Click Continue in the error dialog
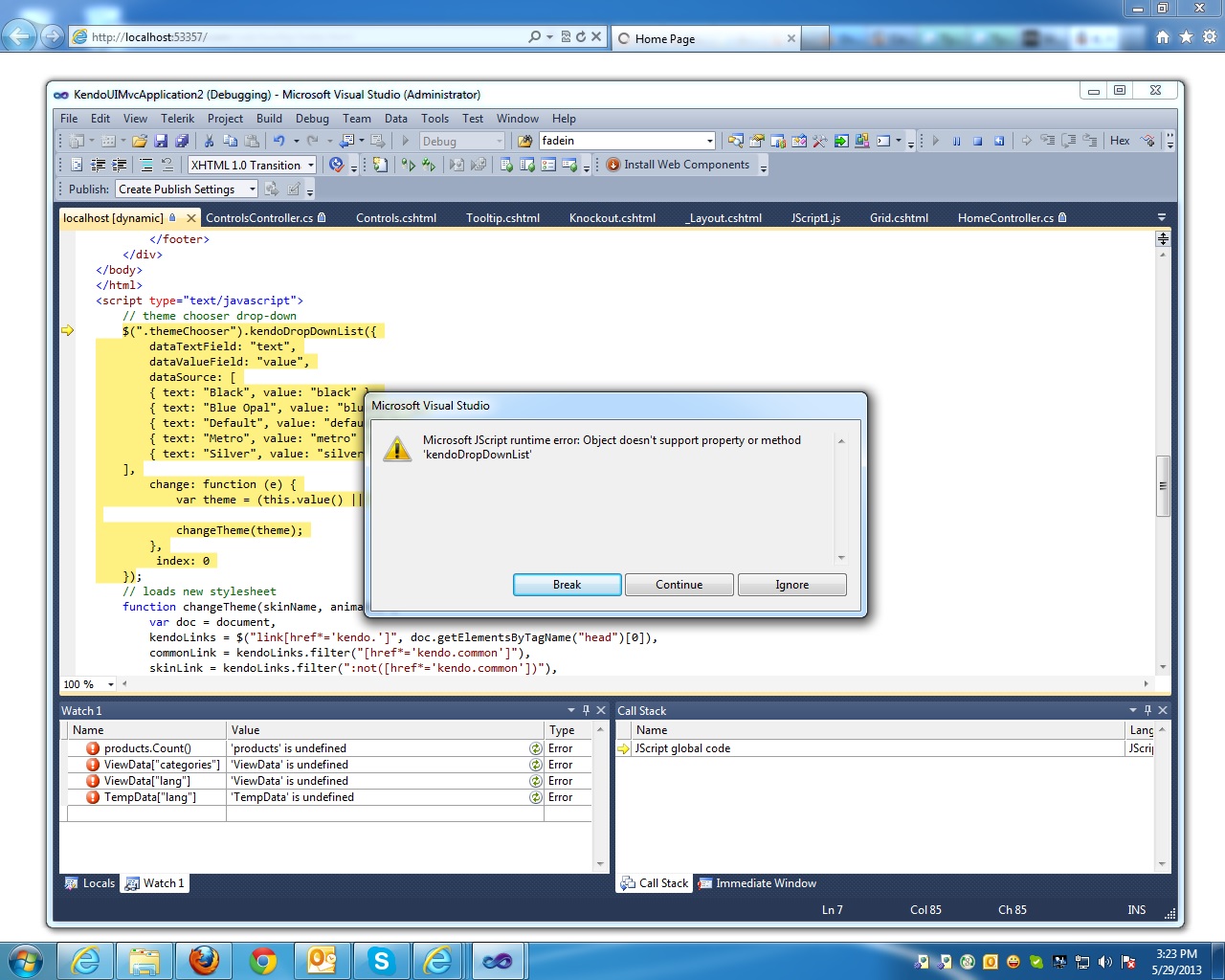This screenshot has width=1225, height=980. coord(679,585)
